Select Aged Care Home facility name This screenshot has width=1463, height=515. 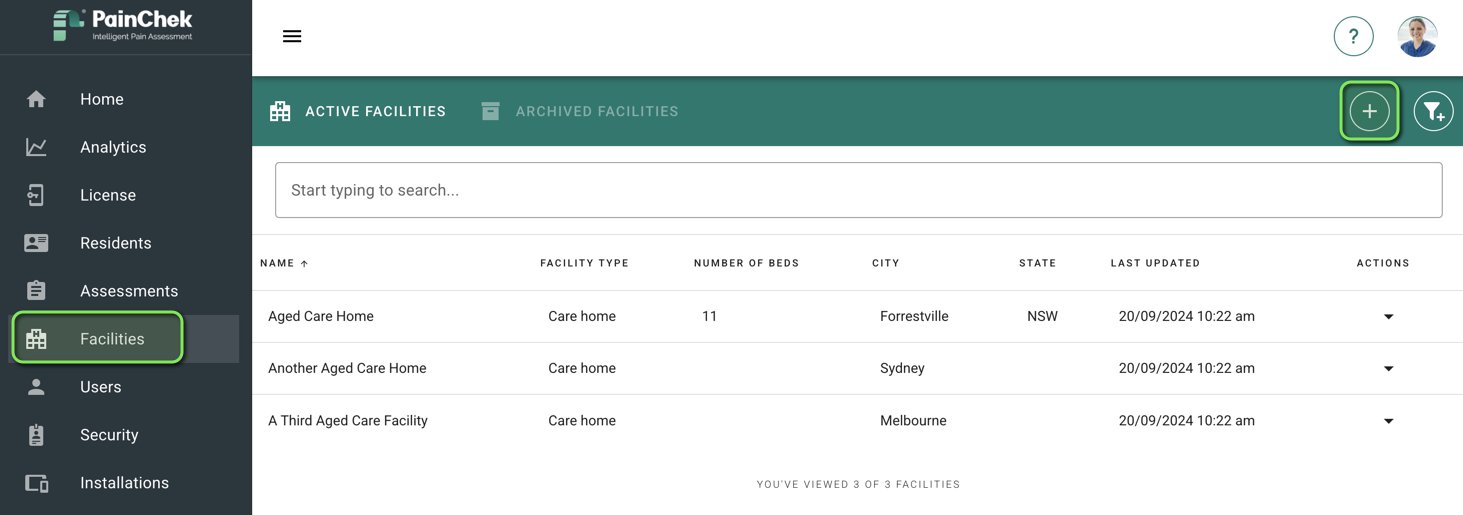click(x=320, y=316)
